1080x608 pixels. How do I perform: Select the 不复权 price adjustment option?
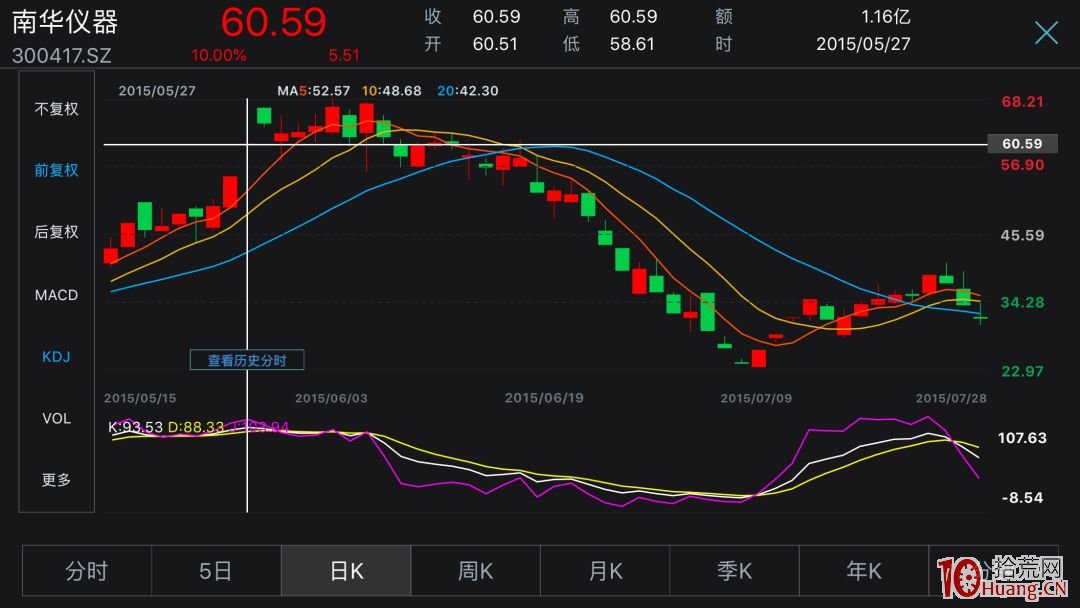pos(56,109)
